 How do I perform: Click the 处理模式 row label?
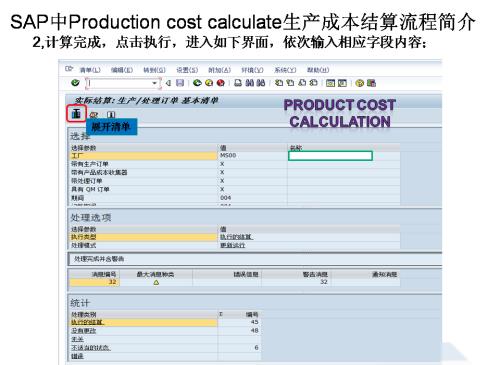[x=84, y=245]
